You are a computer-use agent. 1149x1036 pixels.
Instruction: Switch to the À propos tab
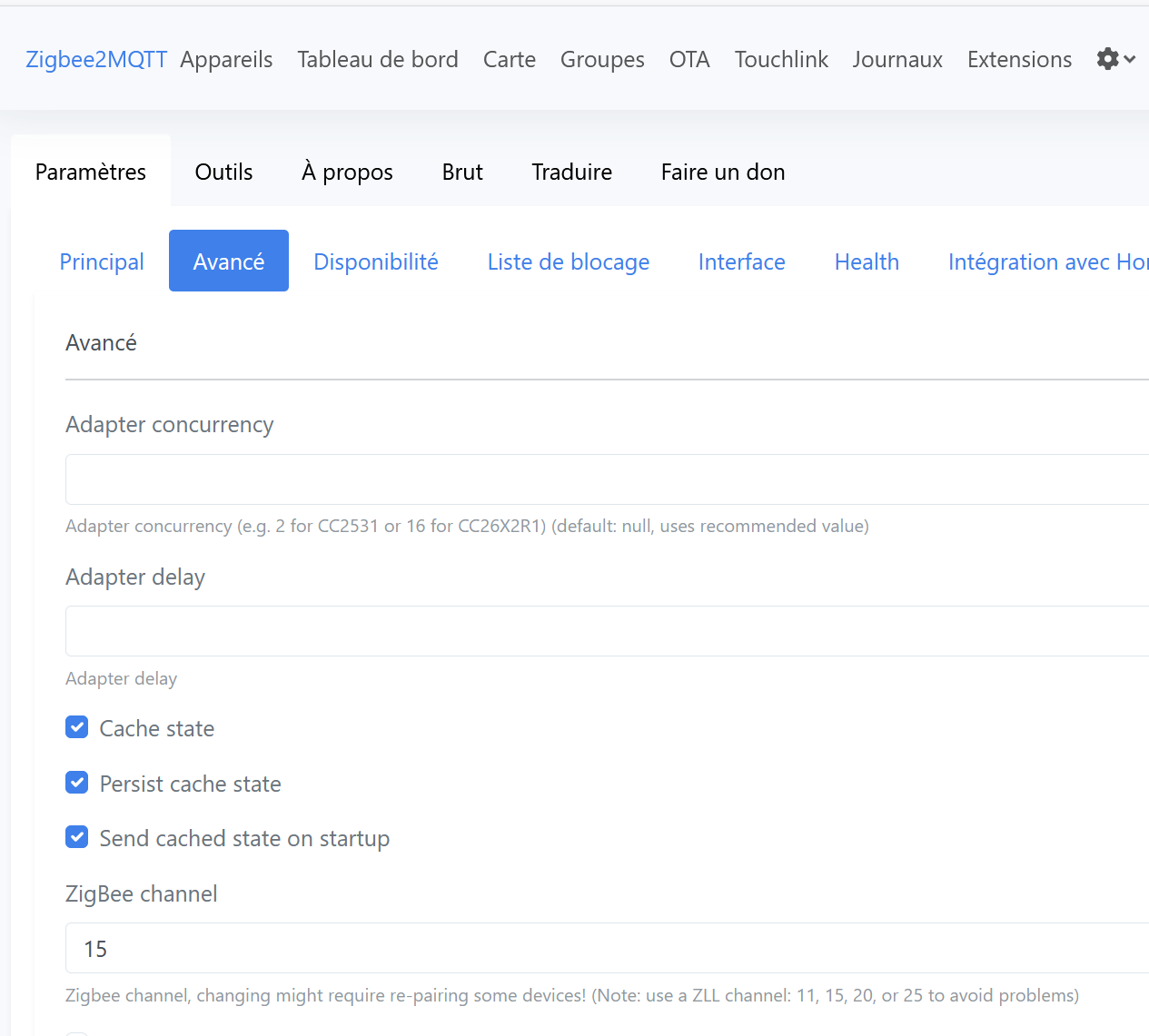click(x=347, y=172)
